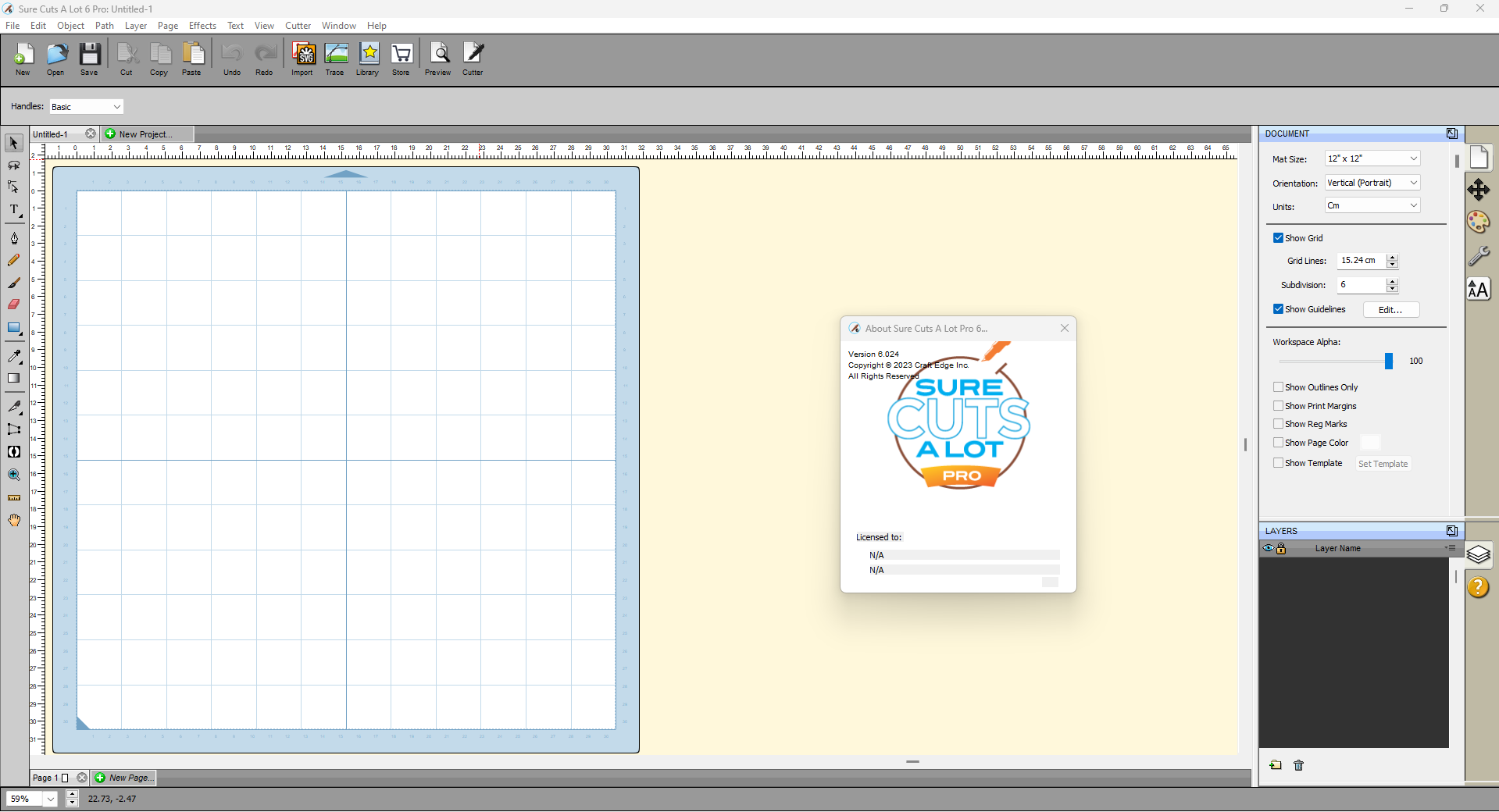Click the Save floppy disk icon
1499x812 pixels.
pyautogui.click(x=90, y=59)
